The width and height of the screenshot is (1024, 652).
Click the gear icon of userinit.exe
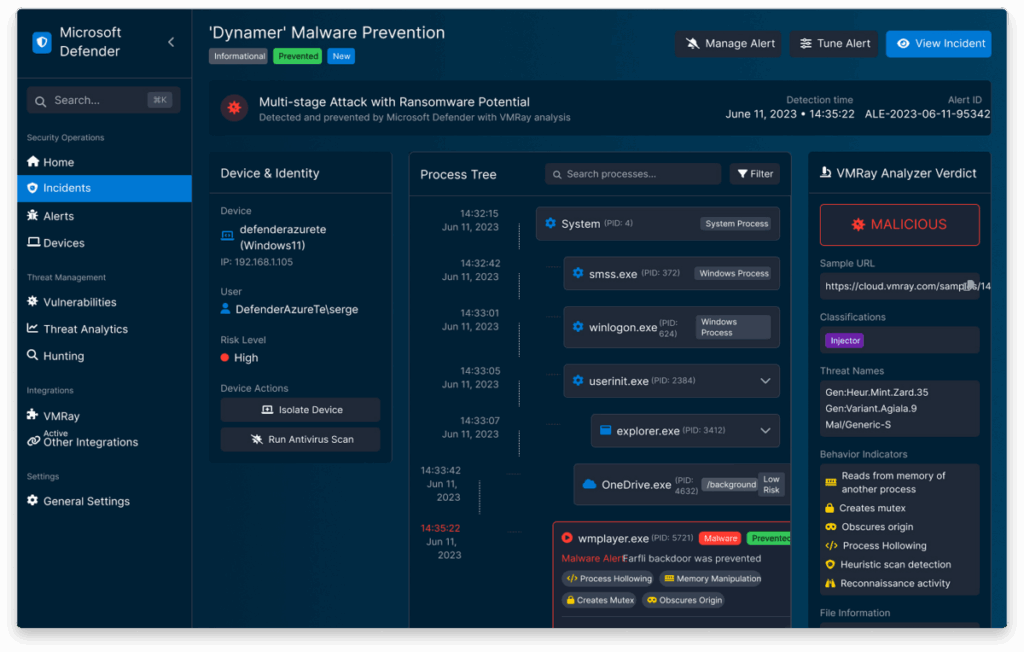point(578,380)
